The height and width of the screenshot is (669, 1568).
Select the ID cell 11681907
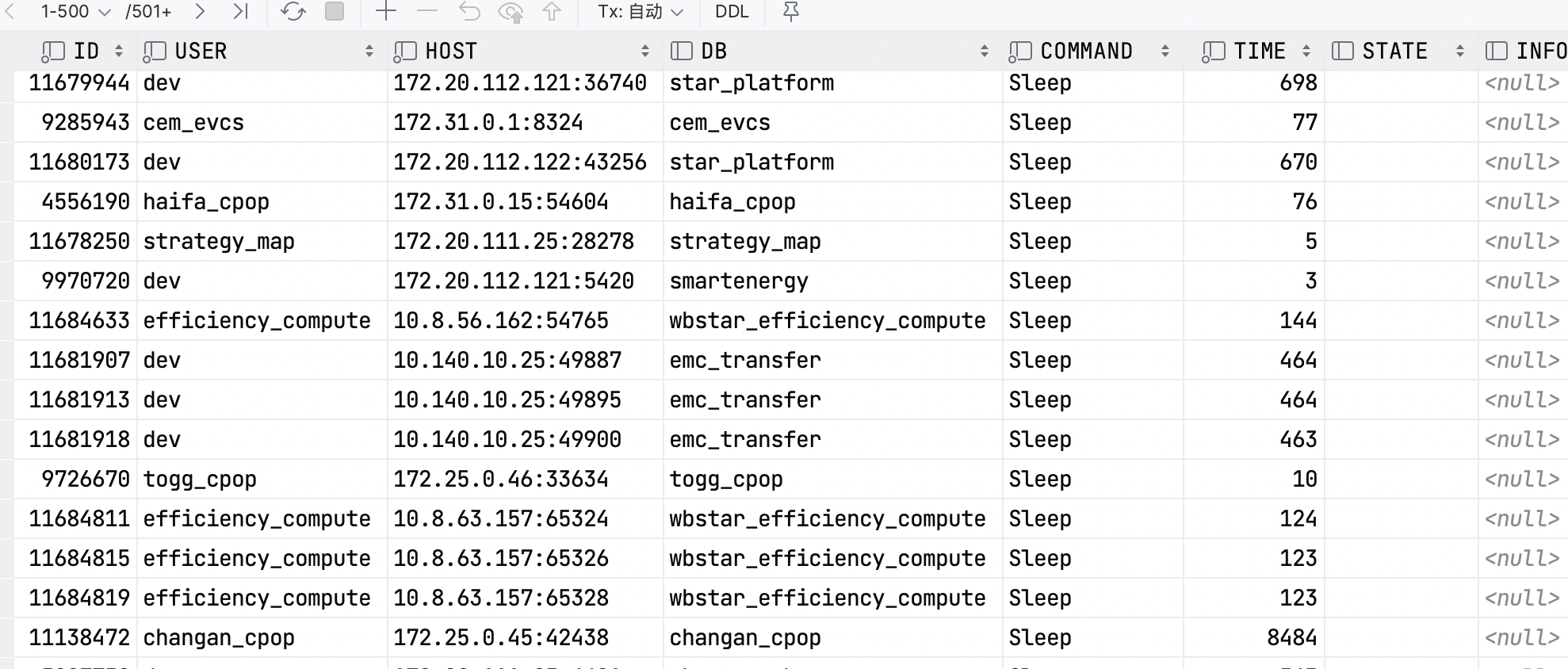pyautogui.click(x=76, y=360)
